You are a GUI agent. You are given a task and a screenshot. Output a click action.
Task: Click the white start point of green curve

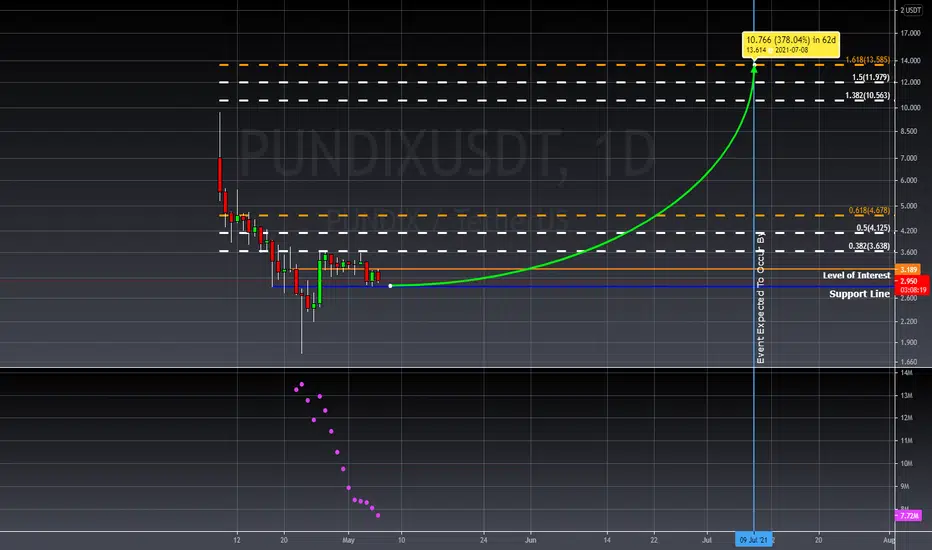coord(390,286)
